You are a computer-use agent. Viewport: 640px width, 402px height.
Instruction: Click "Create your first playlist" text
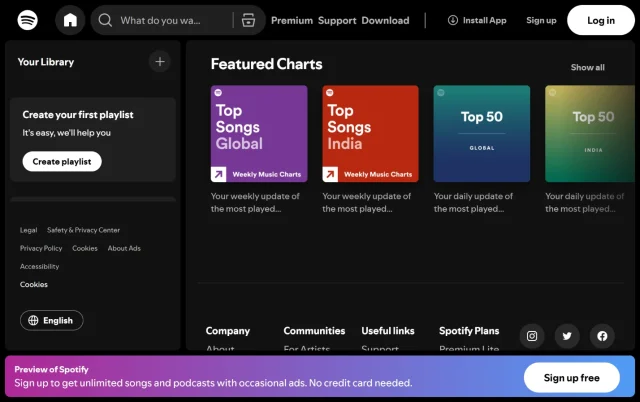(78, 115)
